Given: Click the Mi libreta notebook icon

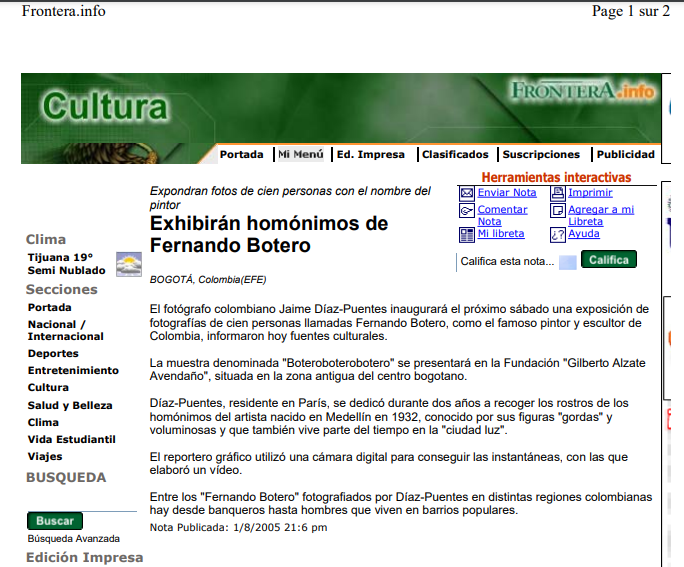Looking at the screenshot, I should 466,234.
